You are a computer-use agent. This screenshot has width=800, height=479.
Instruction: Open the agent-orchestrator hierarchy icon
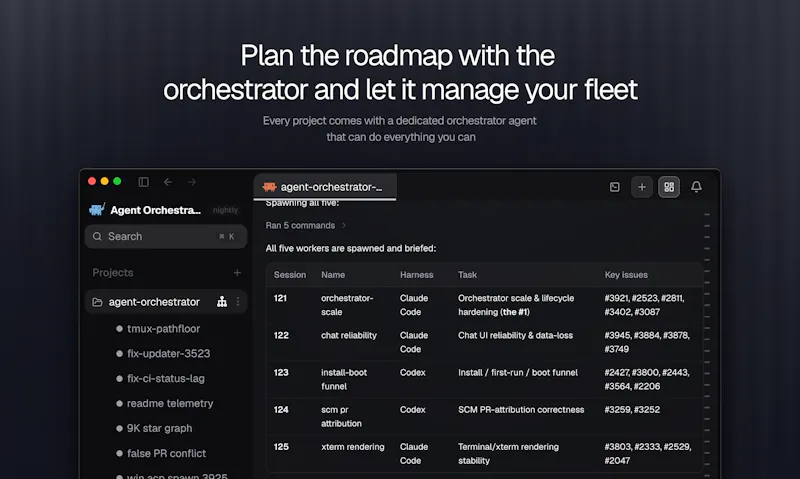coord(222,302)
